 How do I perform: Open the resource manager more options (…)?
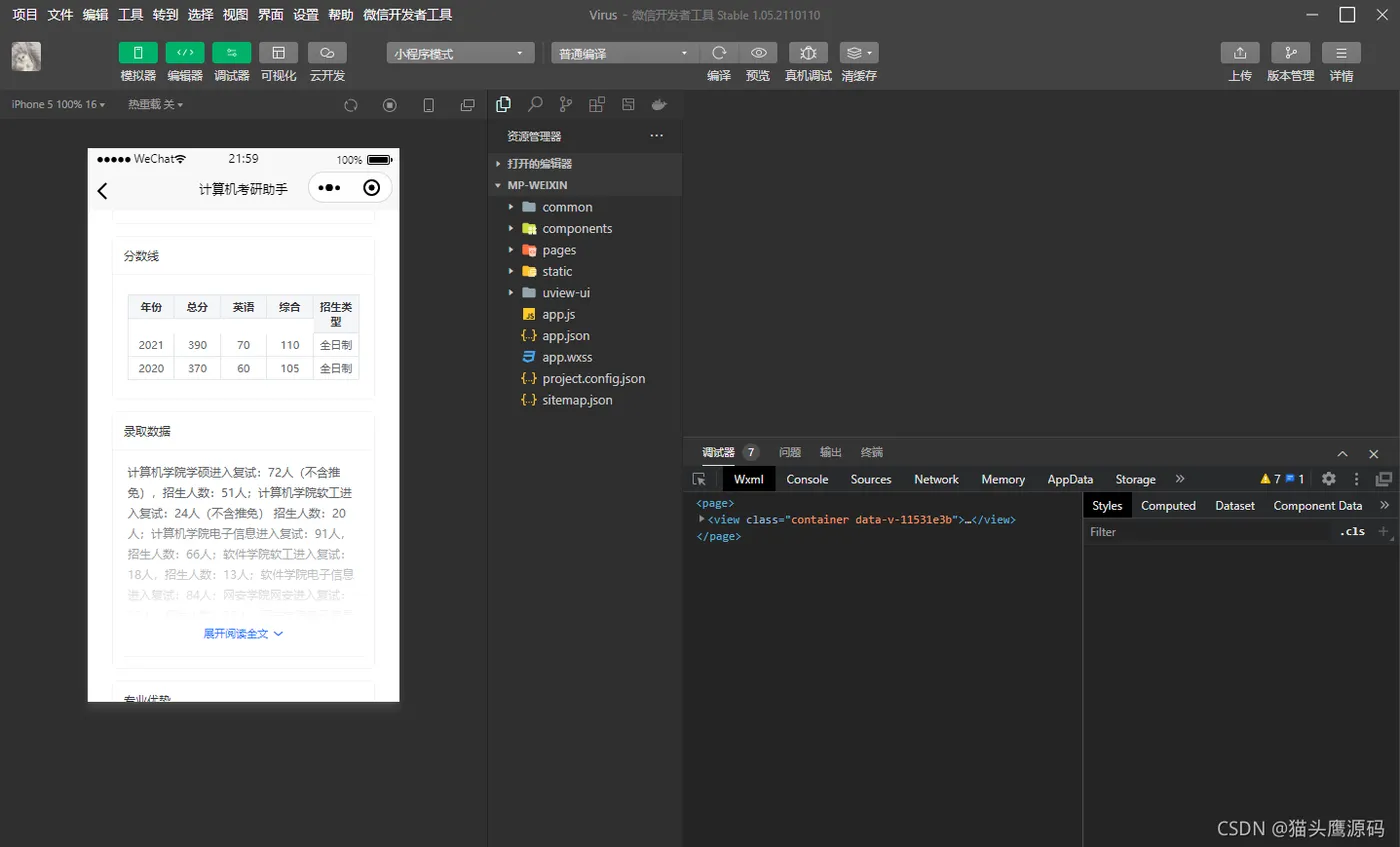tap(656, 136)
